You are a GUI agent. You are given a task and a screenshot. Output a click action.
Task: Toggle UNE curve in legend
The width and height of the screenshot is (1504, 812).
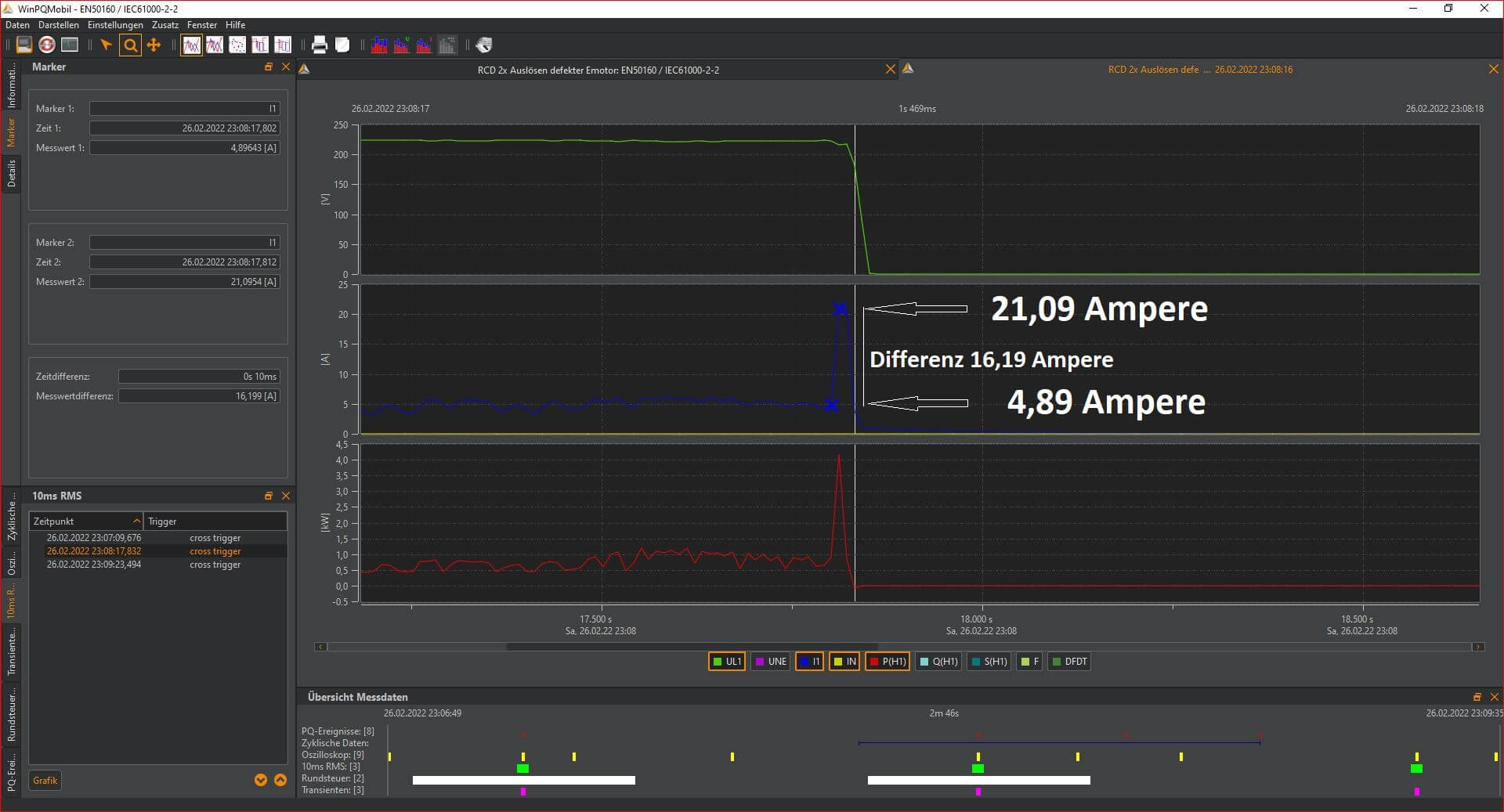(x=770, y=662)
